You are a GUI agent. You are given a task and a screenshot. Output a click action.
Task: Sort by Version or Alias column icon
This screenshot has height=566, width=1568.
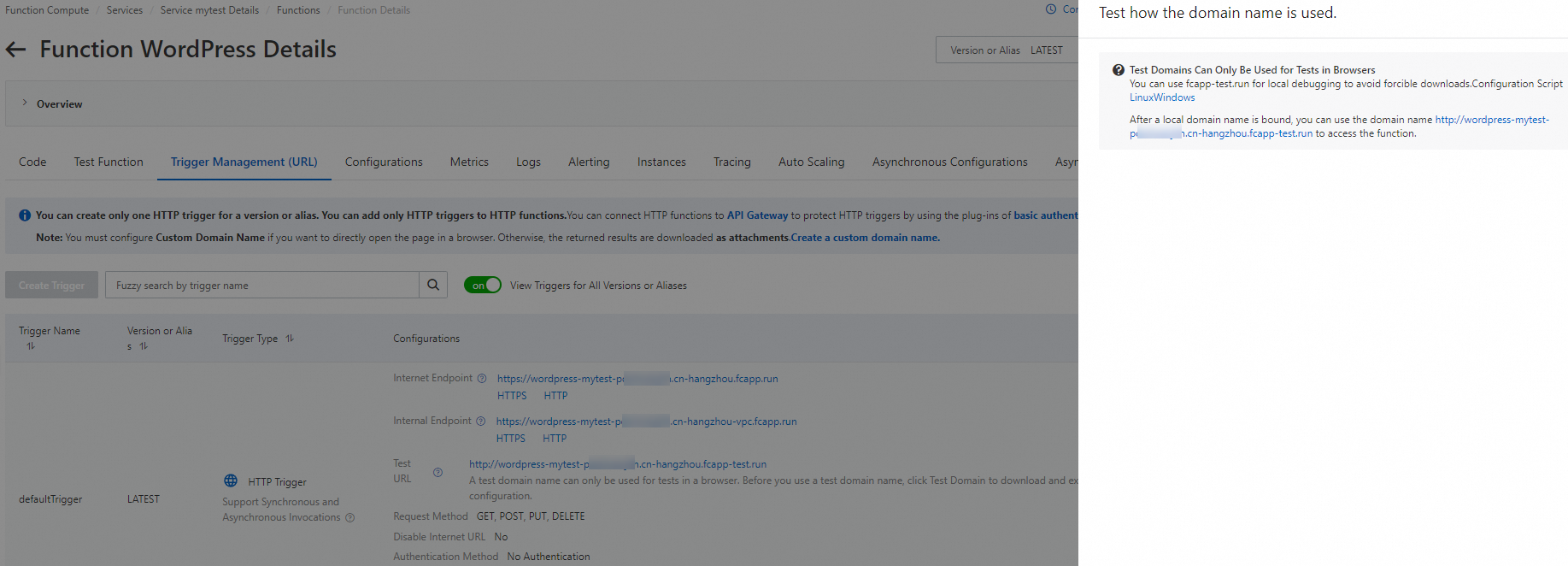(144, 346)
